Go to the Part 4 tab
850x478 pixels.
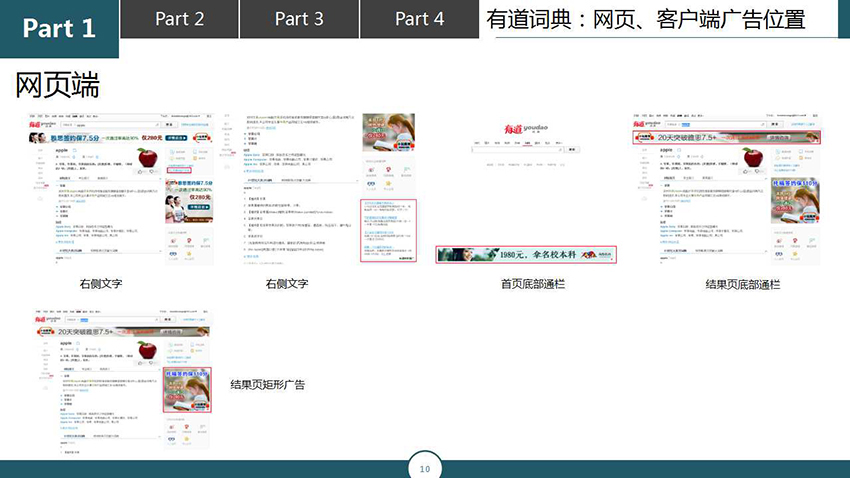tap(420, 19)
